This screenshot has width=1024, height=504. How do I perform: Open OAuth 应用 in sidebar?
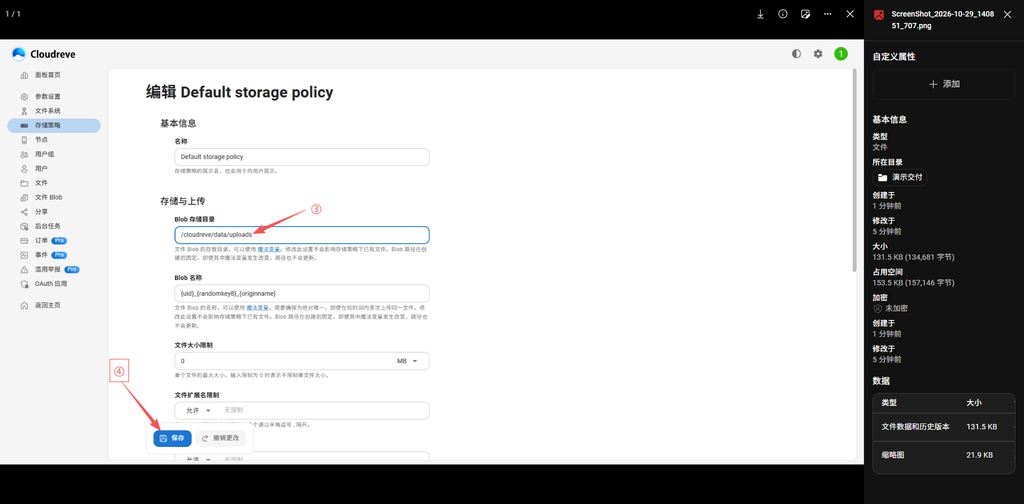pyautogui.click(x=54, y=284)
